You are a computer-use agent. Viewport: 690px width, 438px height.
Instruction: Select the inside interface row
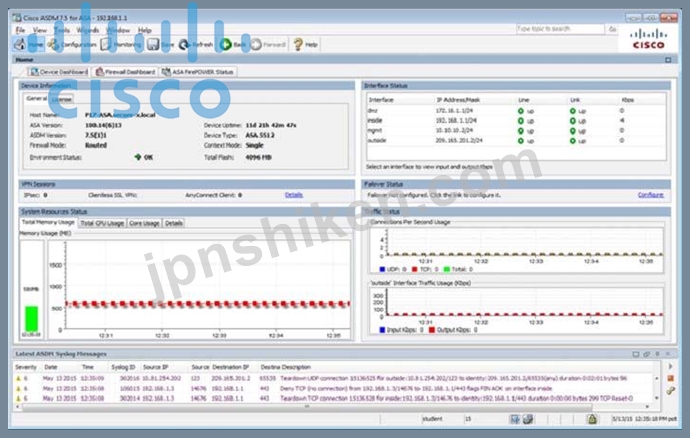[x=516, y=121]
